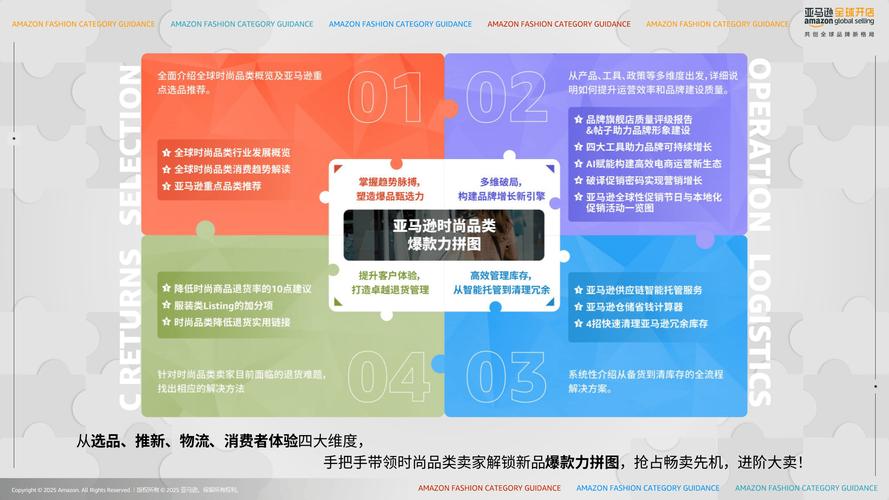Click the line 全球时尚品类行业发展概览
The width and height of the screenshot is (889, 500).
pos(232,152)
